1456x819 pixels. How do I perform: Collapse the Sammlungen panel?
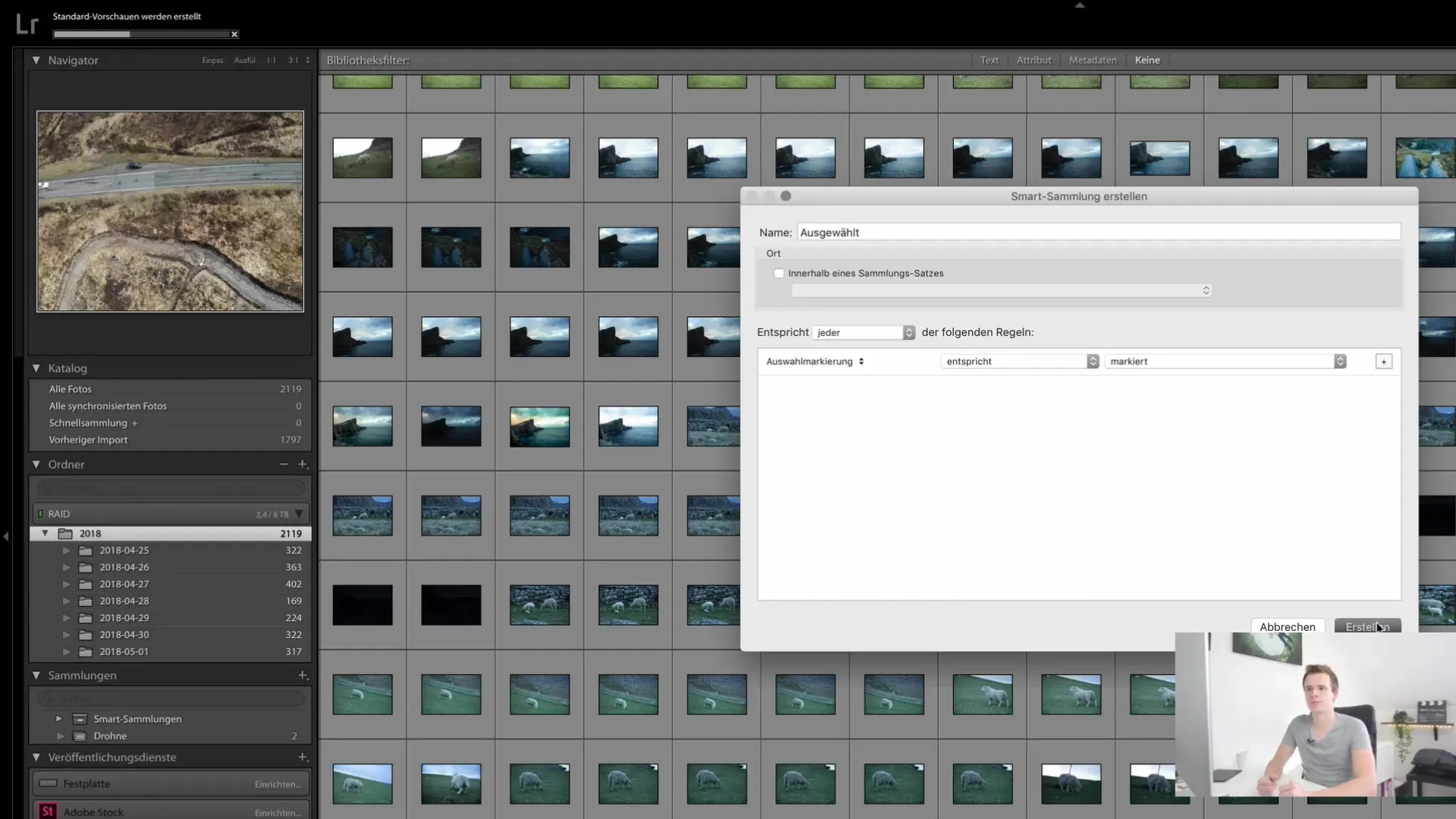click(x=36, y=675)
